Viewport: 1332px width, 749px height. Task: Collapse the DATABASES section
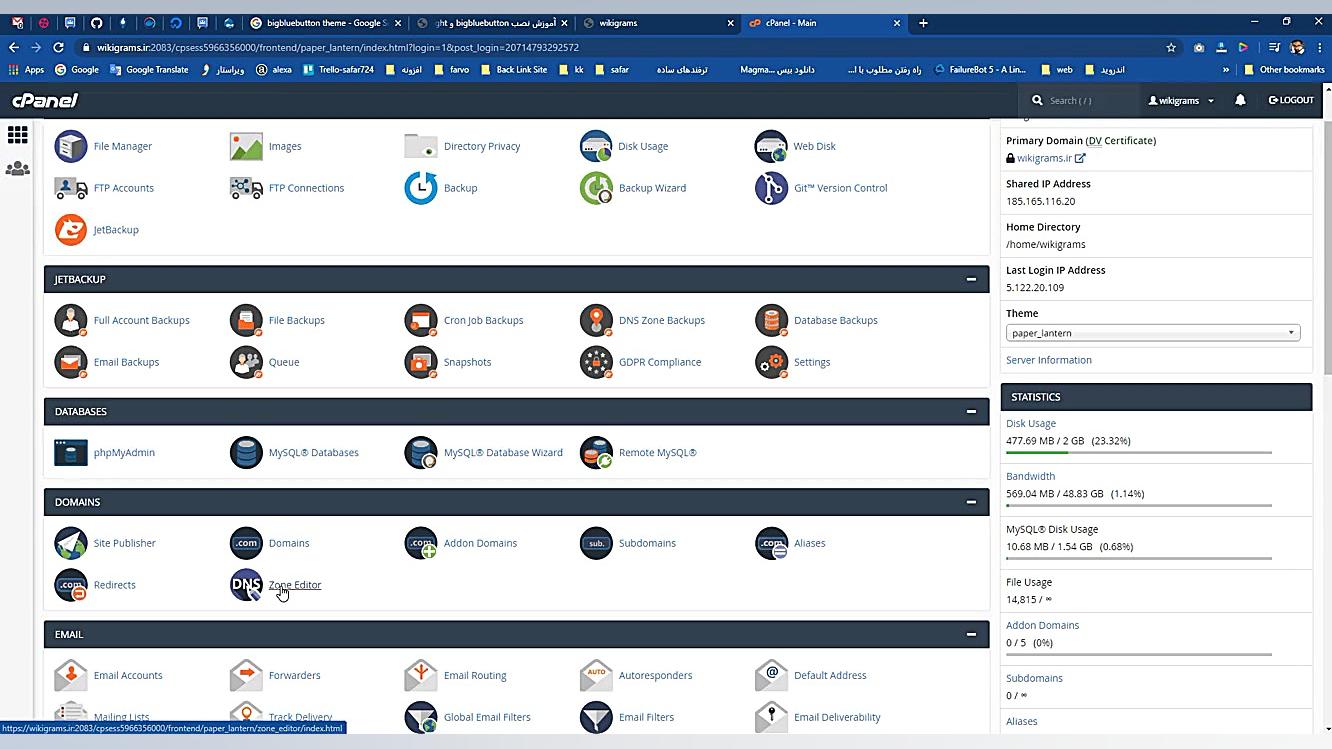point(971,411)
